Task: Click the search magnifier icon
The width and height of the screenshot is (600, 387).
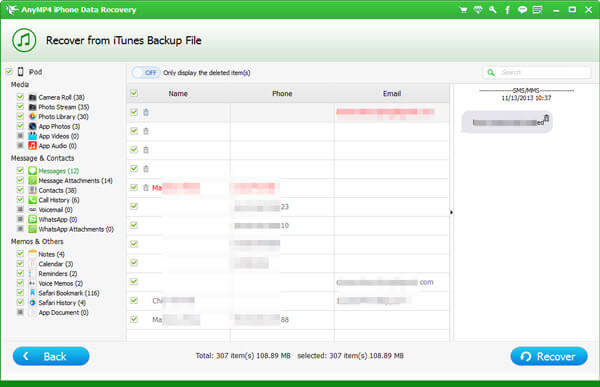Action: click(491, 72)
